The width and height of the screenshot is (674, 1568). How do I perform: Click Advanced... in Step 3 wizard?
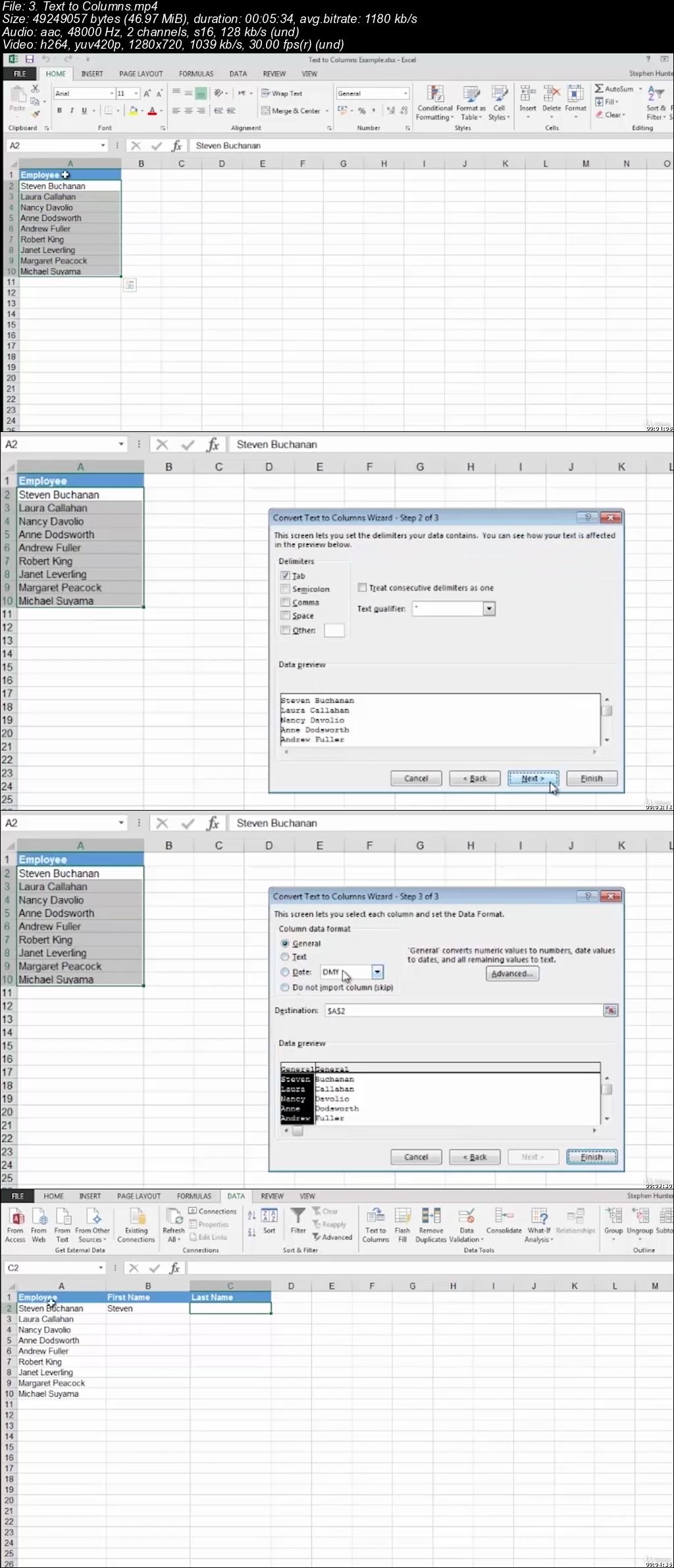pyautogui.click(x=513, y=974)
